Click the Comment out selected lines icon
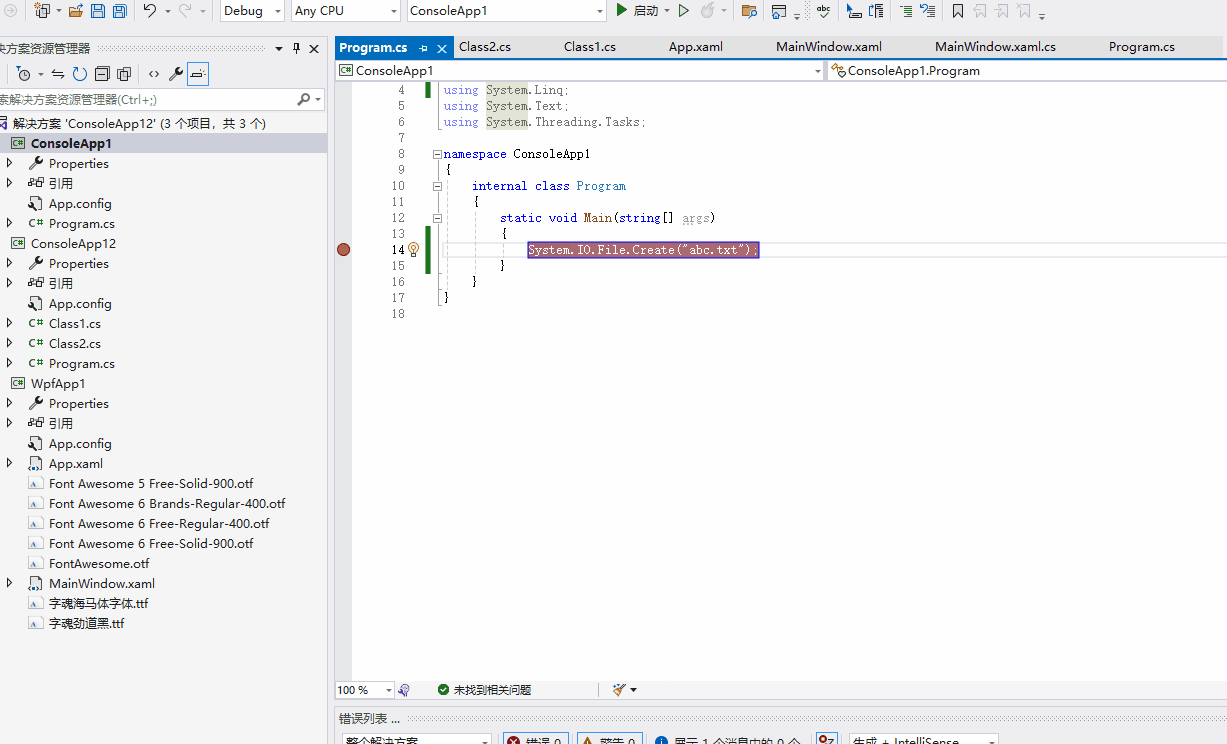 pos(854,11)
